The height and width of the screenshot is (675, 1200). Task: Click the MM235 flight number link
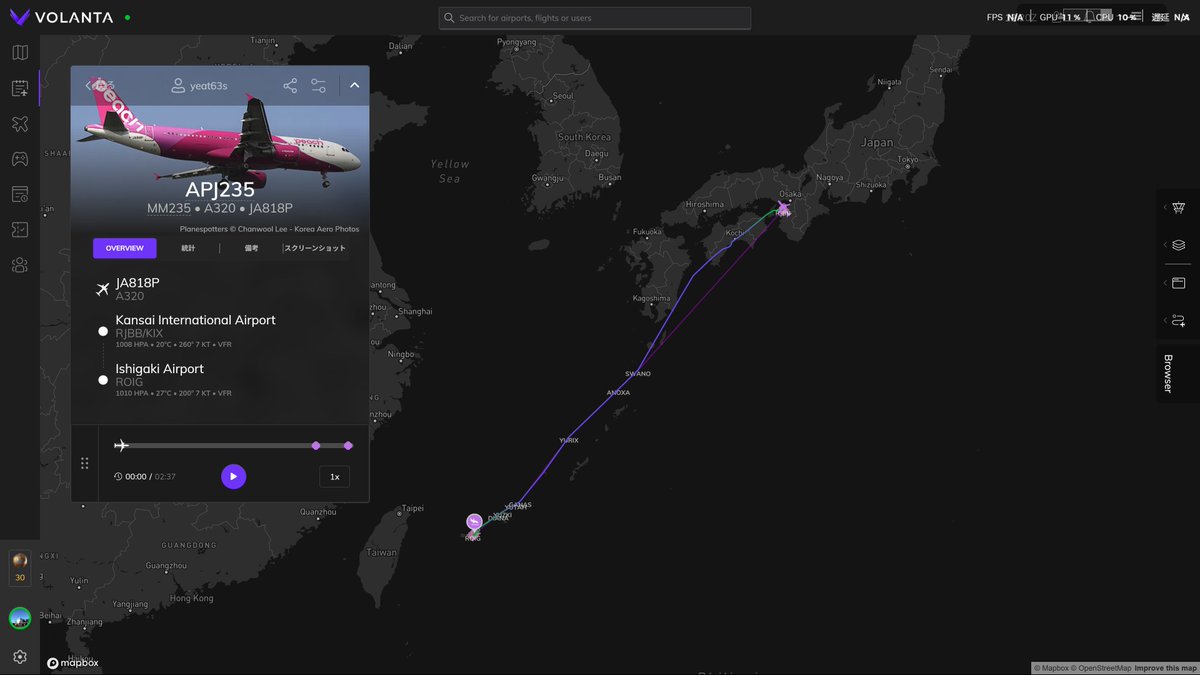[168, 208]
